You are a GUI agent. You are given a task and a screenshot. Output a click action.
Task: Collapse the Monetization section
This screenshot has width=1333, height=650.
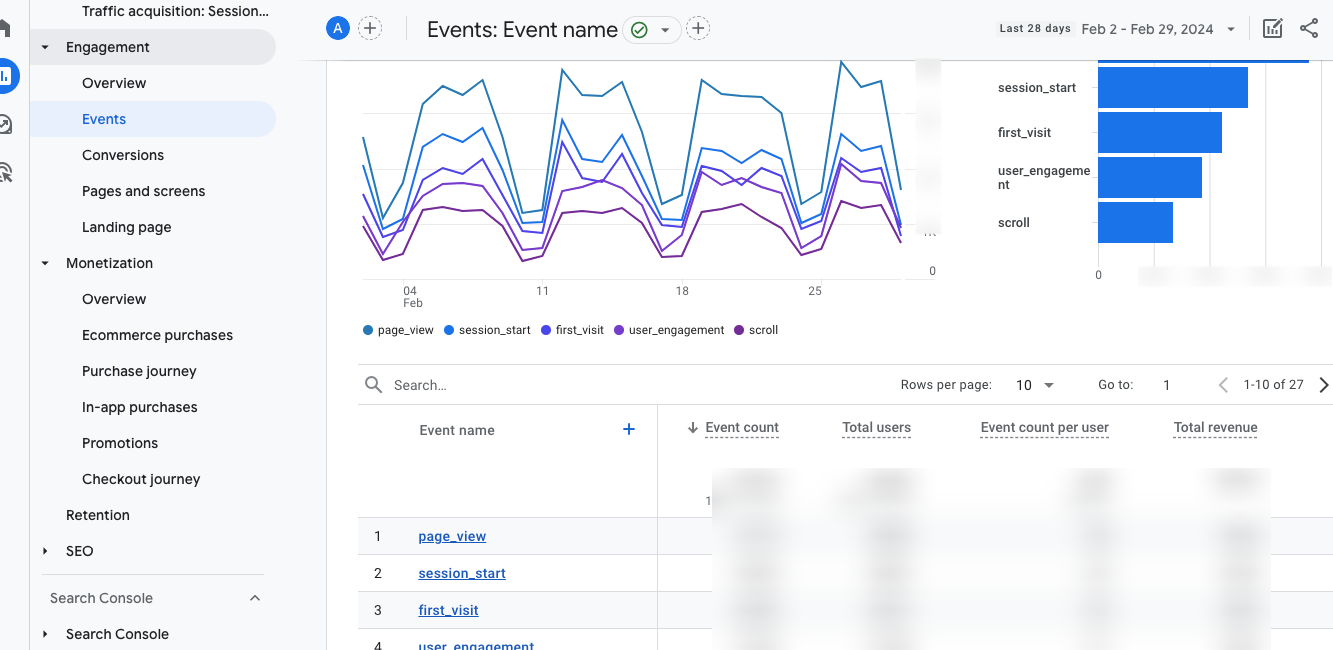[45, 263]
